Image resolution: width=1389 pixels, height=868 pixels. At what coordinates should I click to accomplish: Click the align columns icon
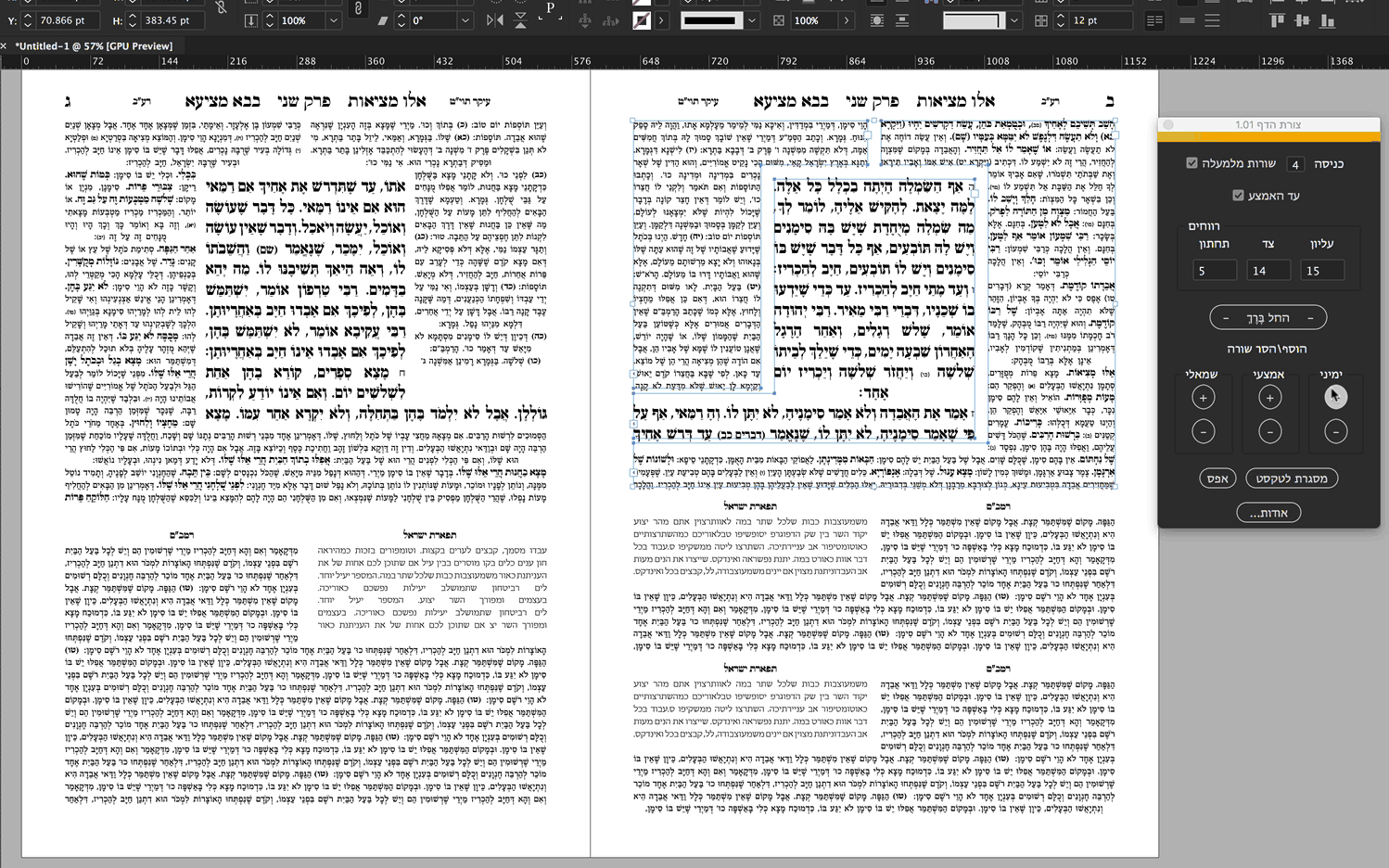point(1154,20)
